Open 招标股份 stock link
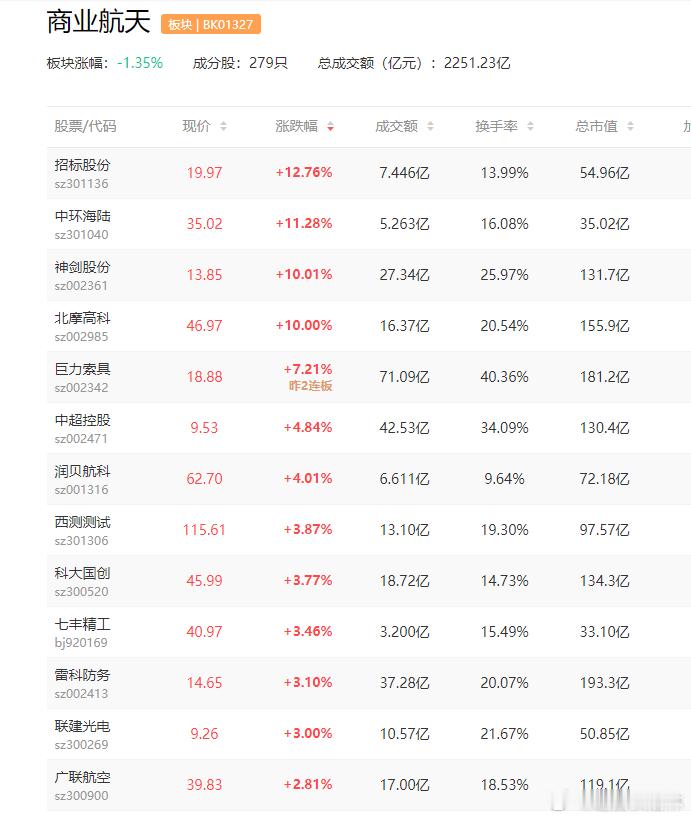The height and width of the screenshot is (819, 691). click(82, 165)
